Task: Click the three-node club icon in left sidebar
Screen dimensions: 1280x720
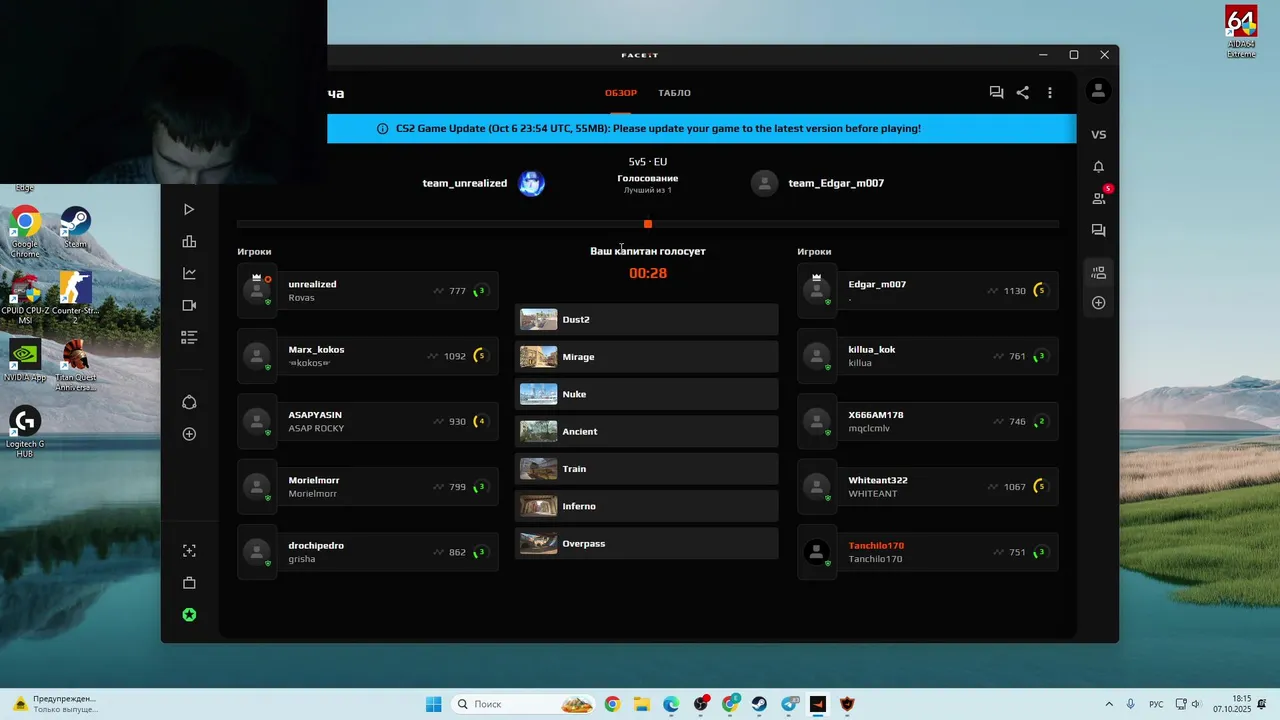Action: 189,402
